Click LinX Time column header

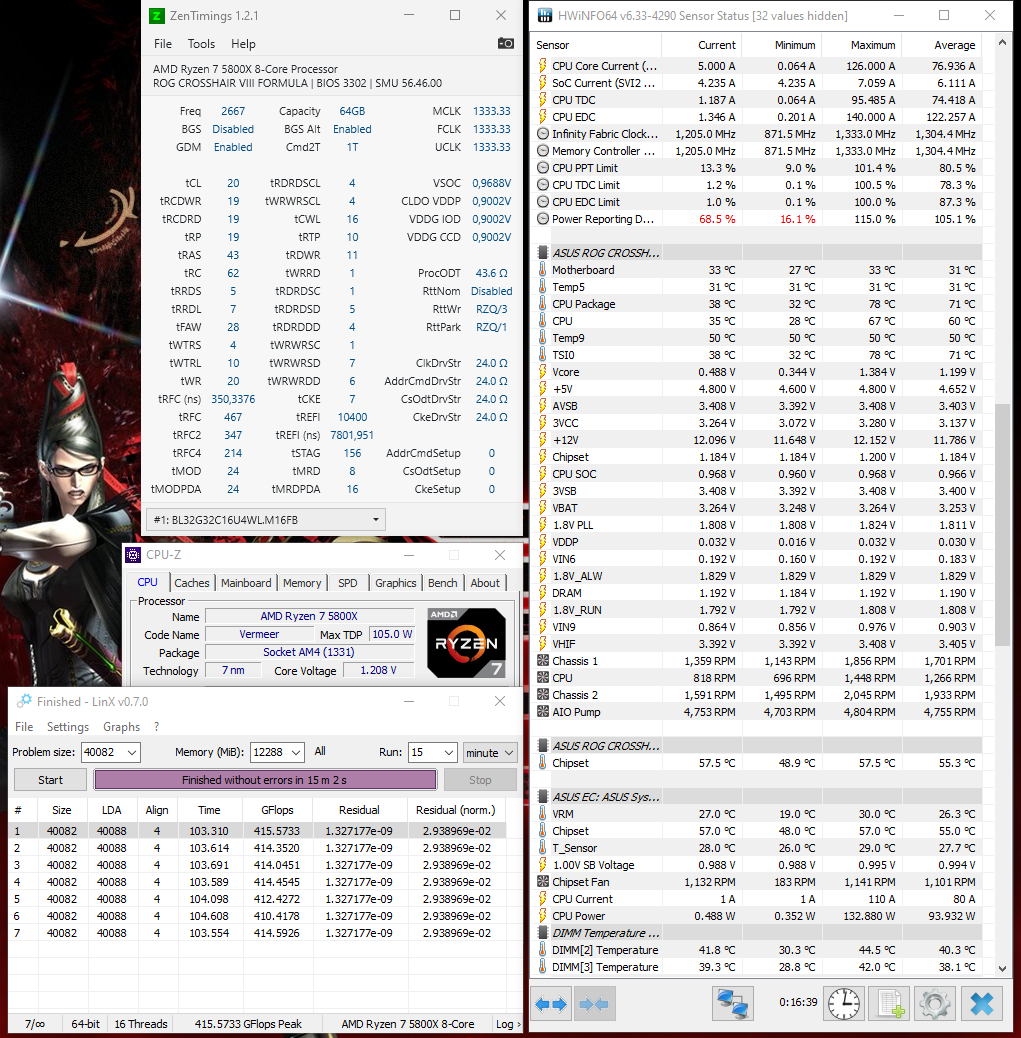coord(209,810)
